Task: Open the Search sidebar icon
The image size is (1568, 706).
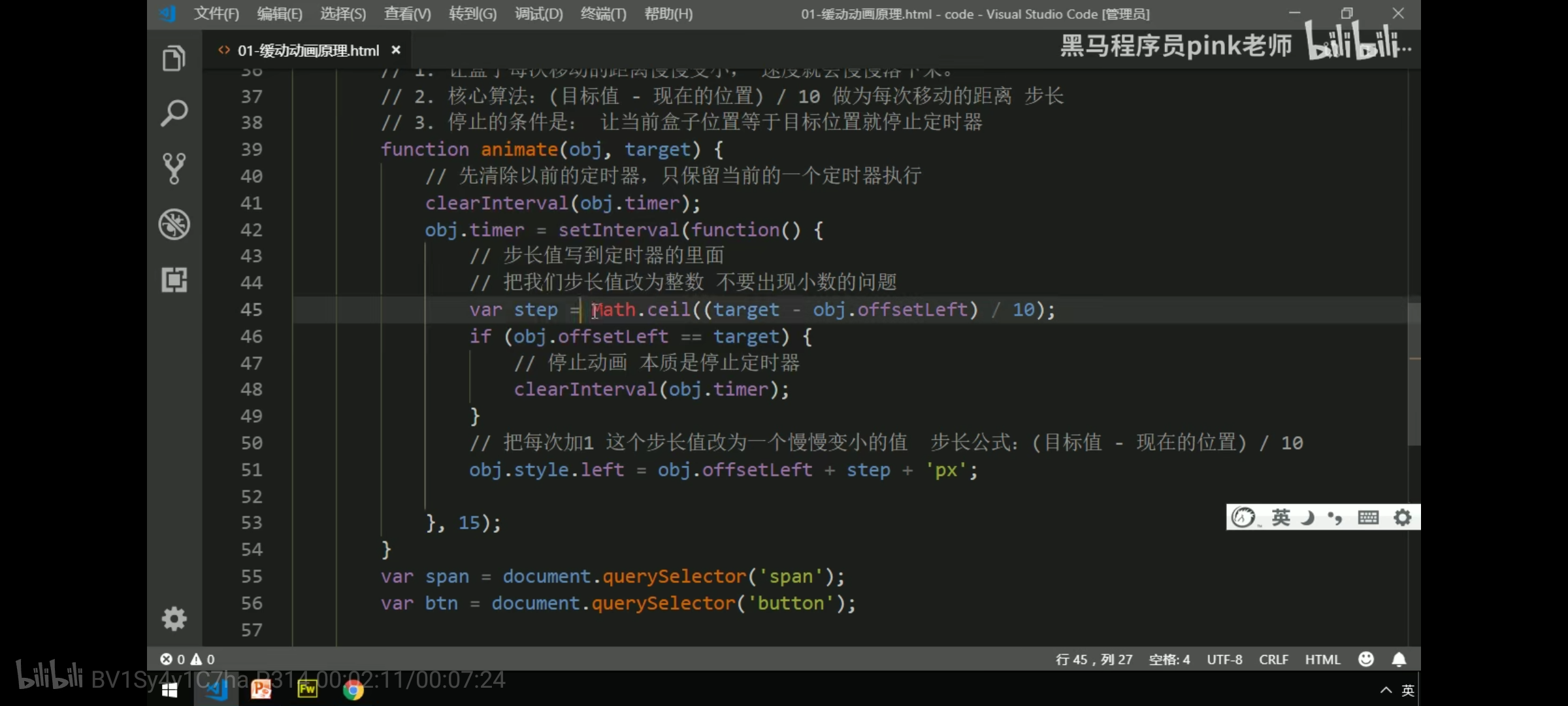Action: (174, 114)
